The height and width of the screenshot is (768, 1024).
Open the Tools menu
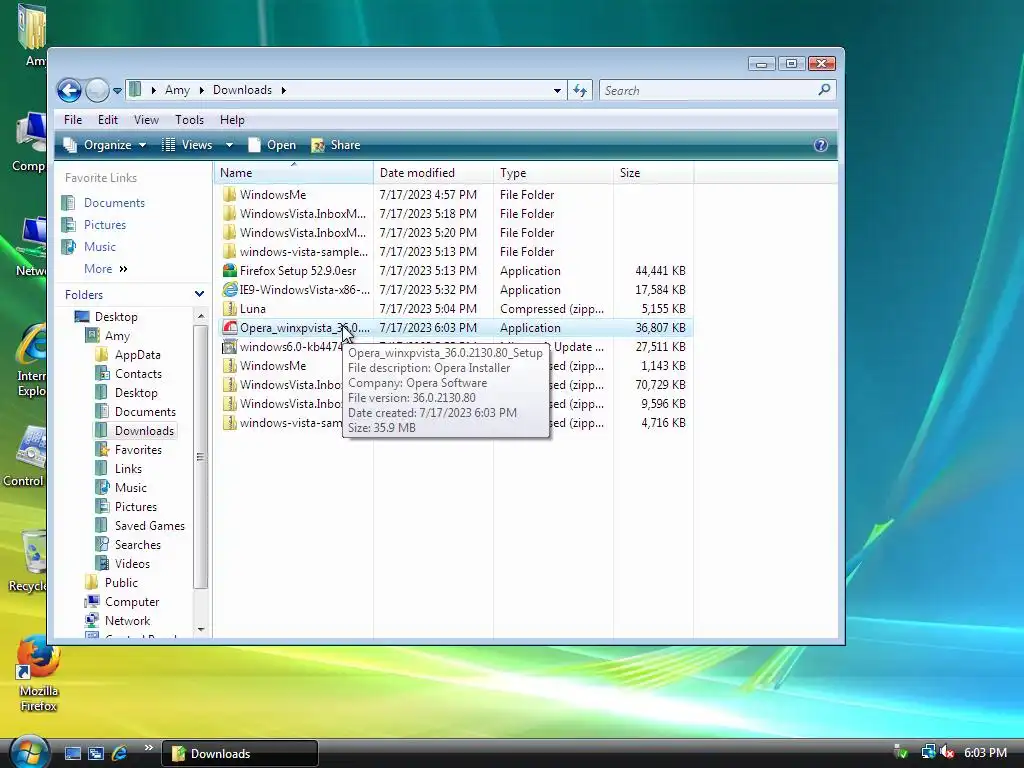189,120
